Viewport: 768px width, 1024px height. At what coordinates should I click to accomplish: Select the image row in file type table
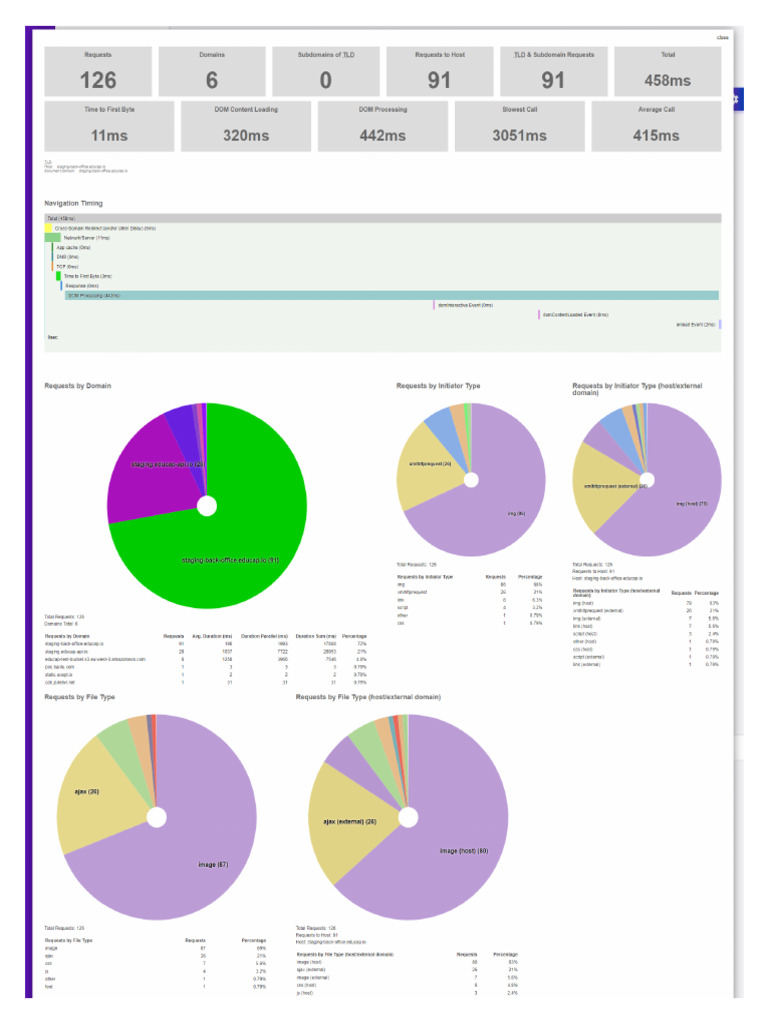(155, 948)
